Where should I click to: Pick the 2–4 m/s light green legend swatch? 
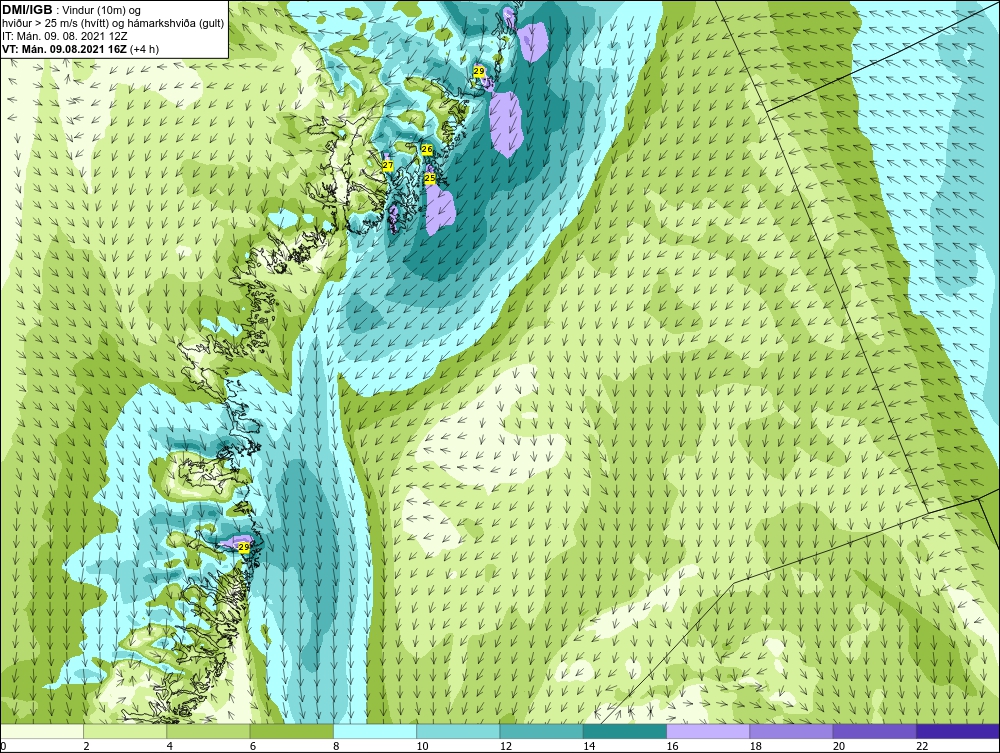[125, 731]
